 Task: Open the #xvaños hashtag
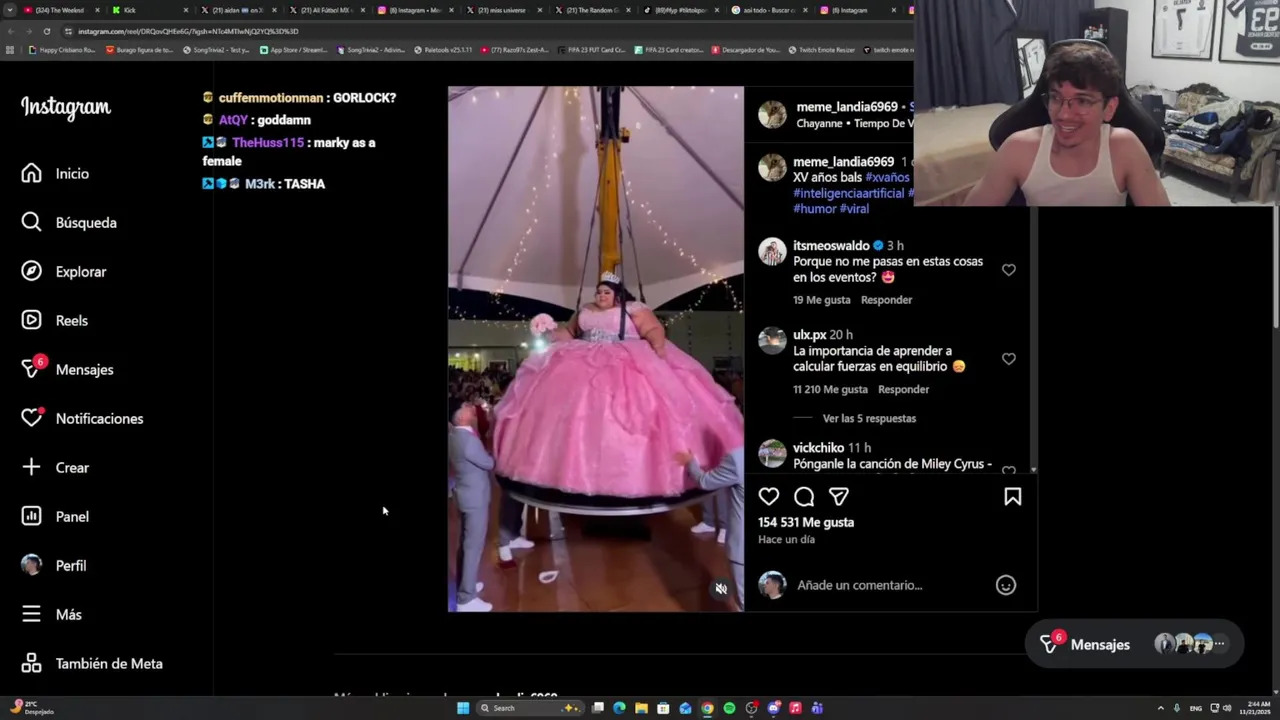coord(887,178)
